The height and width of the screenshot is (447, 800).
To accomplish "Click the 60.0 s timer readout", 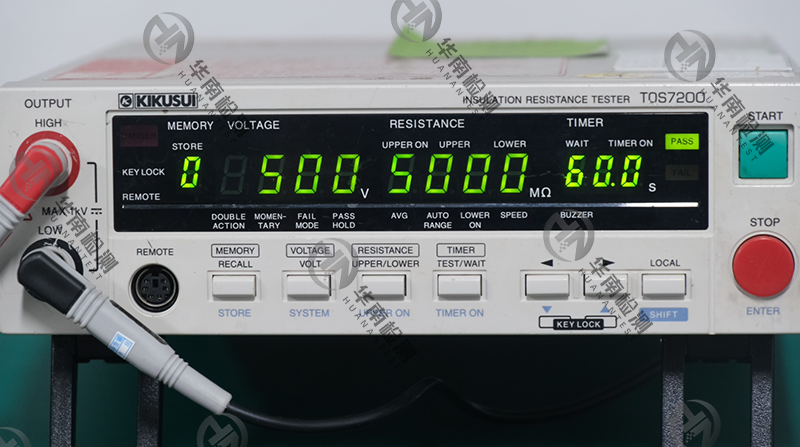I will click(603, 172).
